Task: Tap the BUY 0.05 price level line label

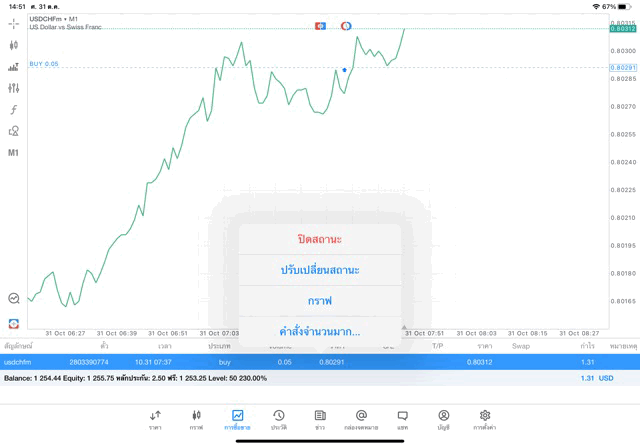Action: coord(44,64)
